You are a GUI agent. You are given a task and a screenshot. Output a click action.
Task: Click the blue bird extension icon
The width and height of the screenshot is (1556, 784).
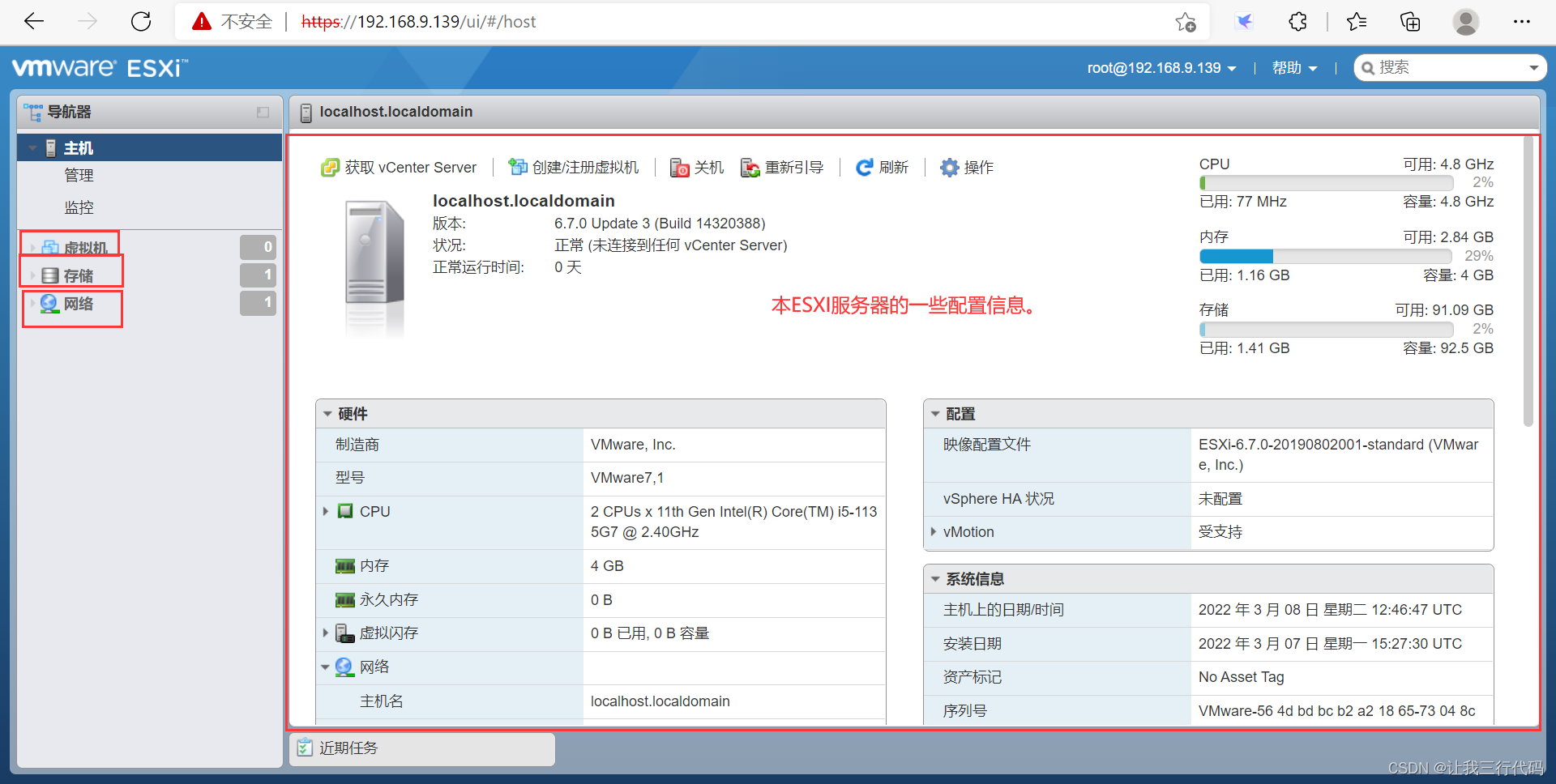coord(1244,22)
